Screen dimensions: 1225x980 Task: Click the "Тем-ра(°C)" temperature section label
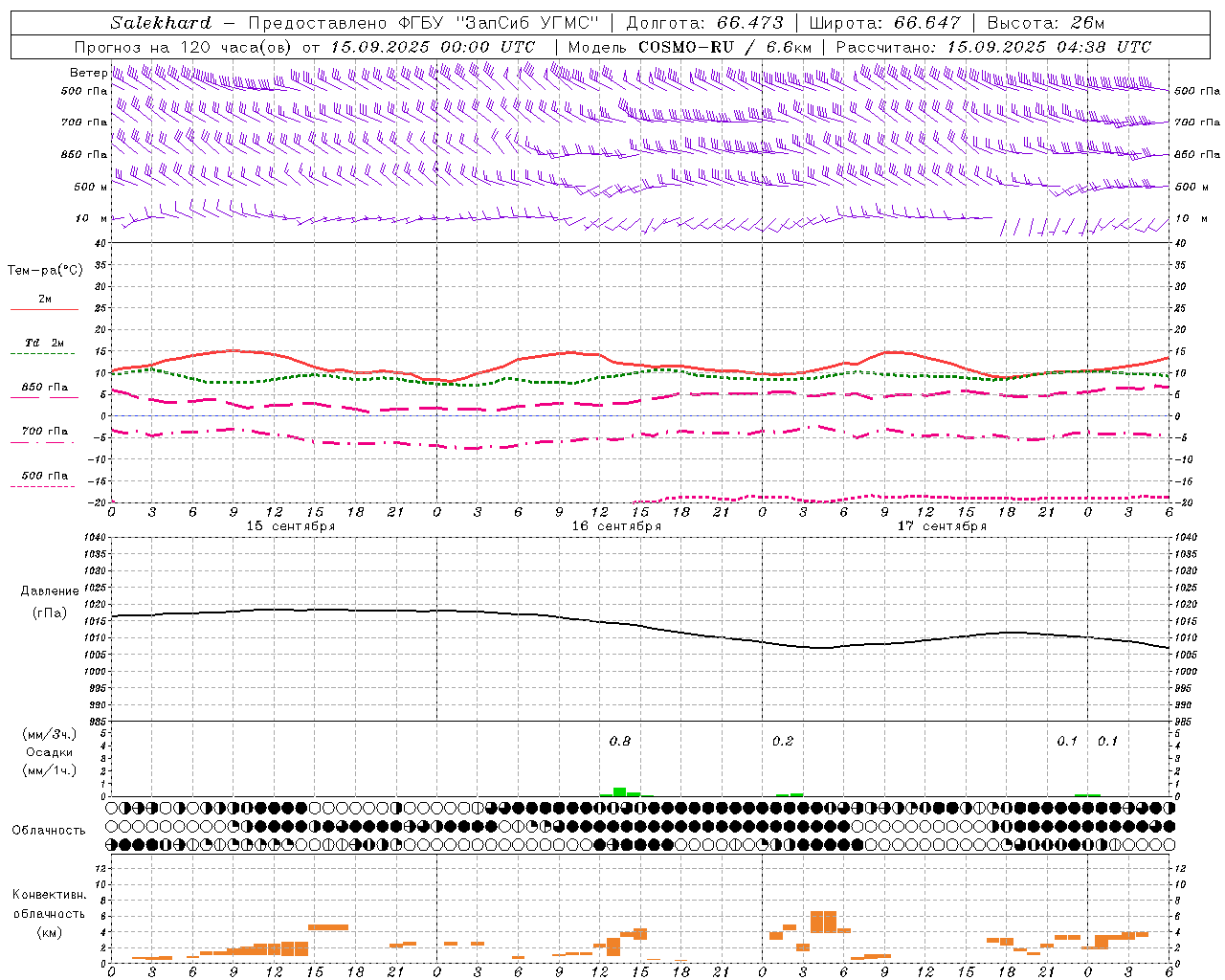(45, 270)
